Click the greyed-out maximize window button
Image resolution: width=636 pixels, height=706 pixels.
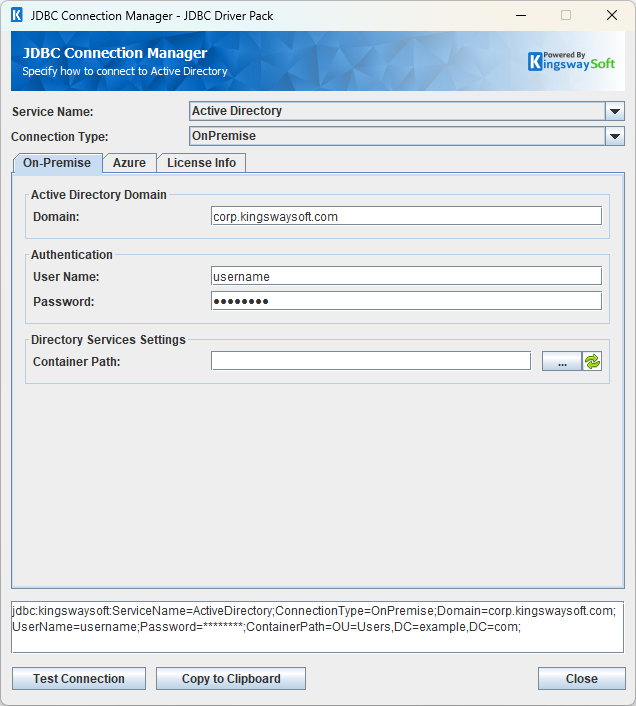click(x=566, y=16)
